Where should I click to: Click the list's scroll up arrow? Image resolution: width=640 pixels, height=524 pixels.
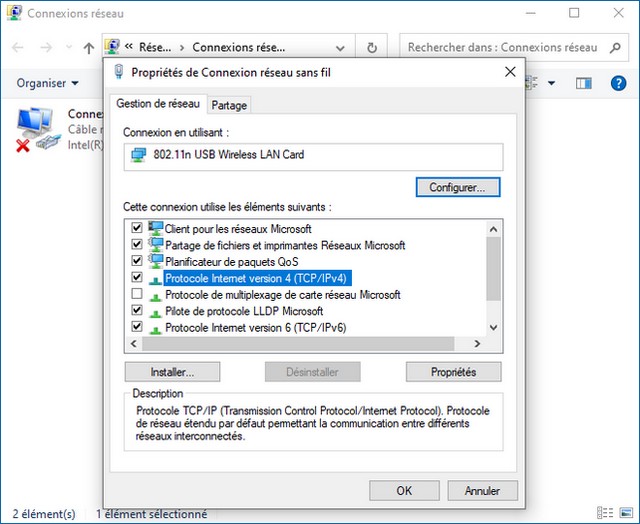click(493, 229)
